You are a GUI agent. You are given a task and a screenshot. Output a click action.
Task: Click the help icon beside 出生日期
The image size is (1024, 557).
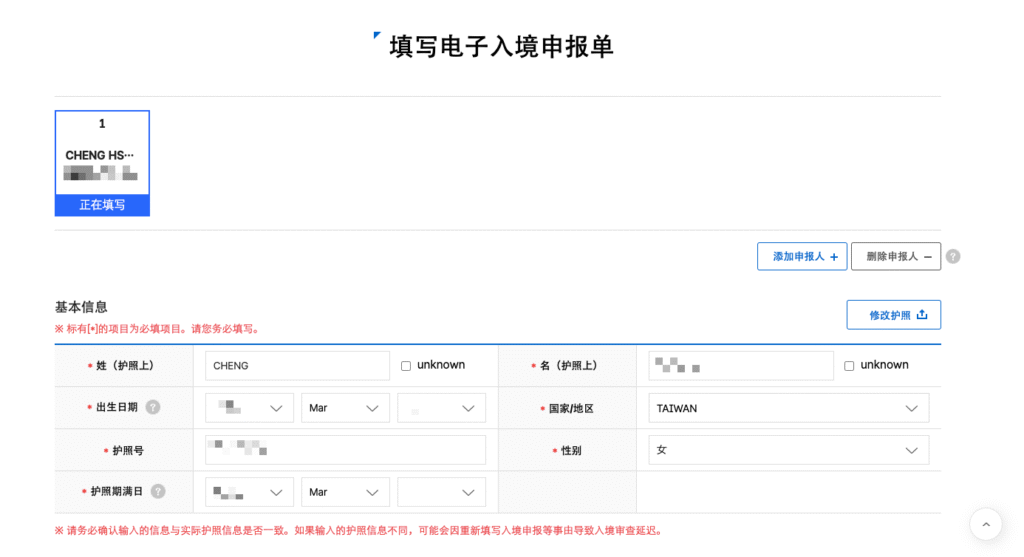click(x=153, y=407)
